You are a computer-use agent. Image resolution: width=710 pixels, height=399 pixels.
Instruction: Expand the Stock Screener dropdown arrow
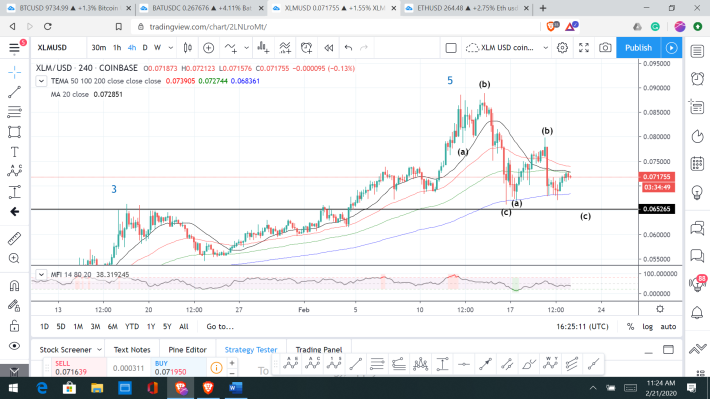click(x=99, y=350)
